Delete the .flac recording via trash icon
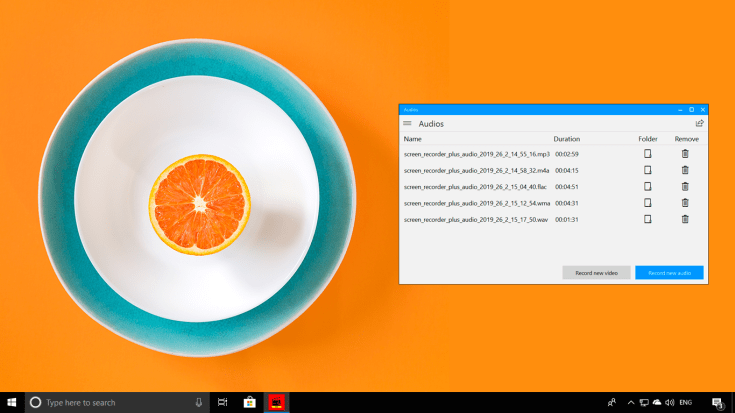Screen dimensions: 735x413 685,186
